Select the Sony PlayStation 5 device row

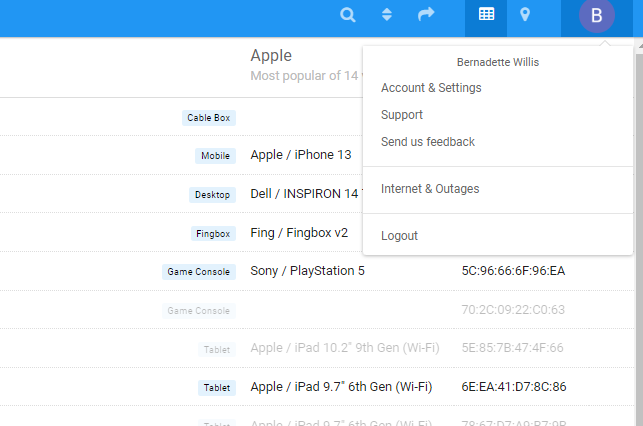[x=308, y=271]
